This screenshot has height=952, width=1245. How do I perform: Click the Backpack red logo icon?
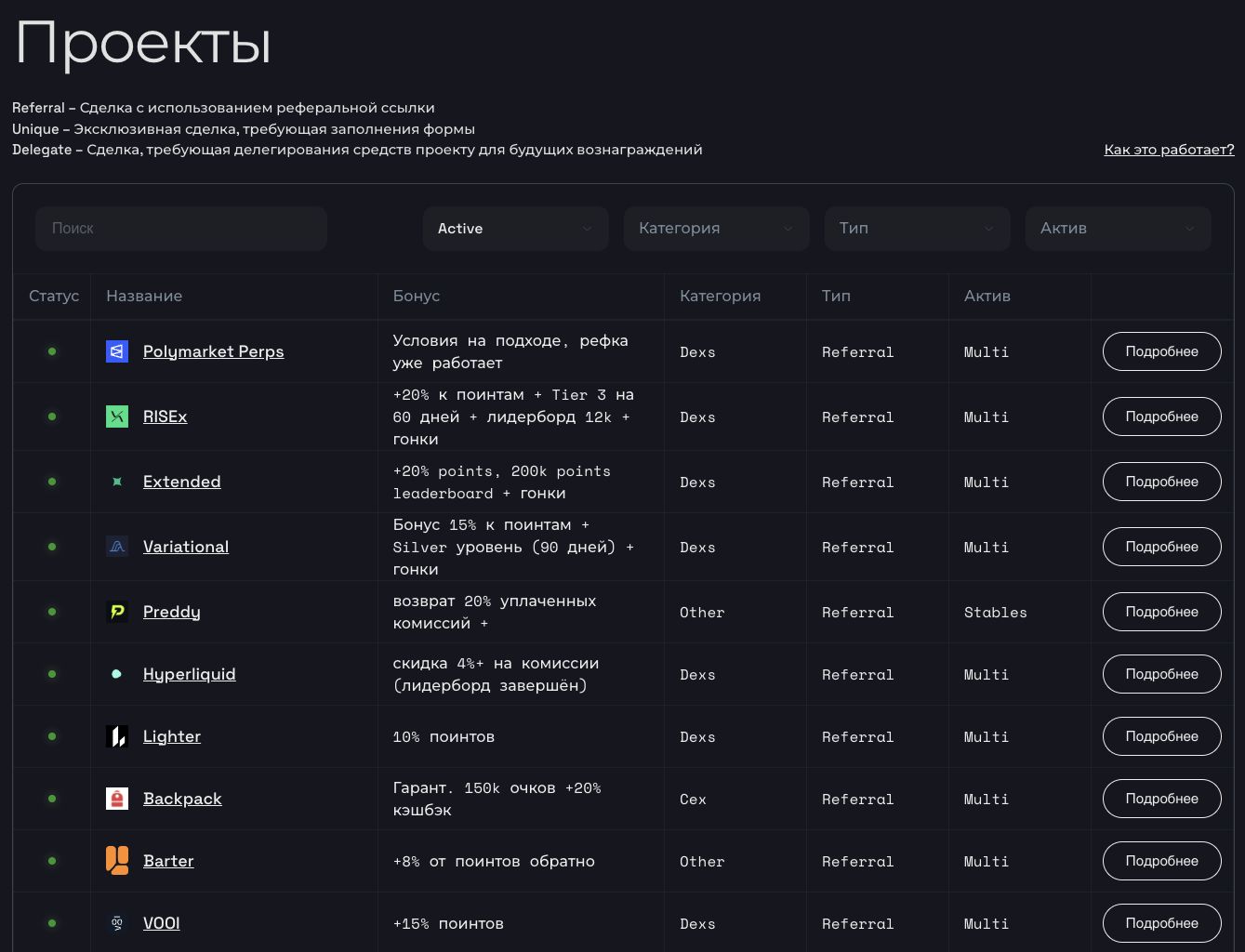pyautogui.click(x=117, y=799)
